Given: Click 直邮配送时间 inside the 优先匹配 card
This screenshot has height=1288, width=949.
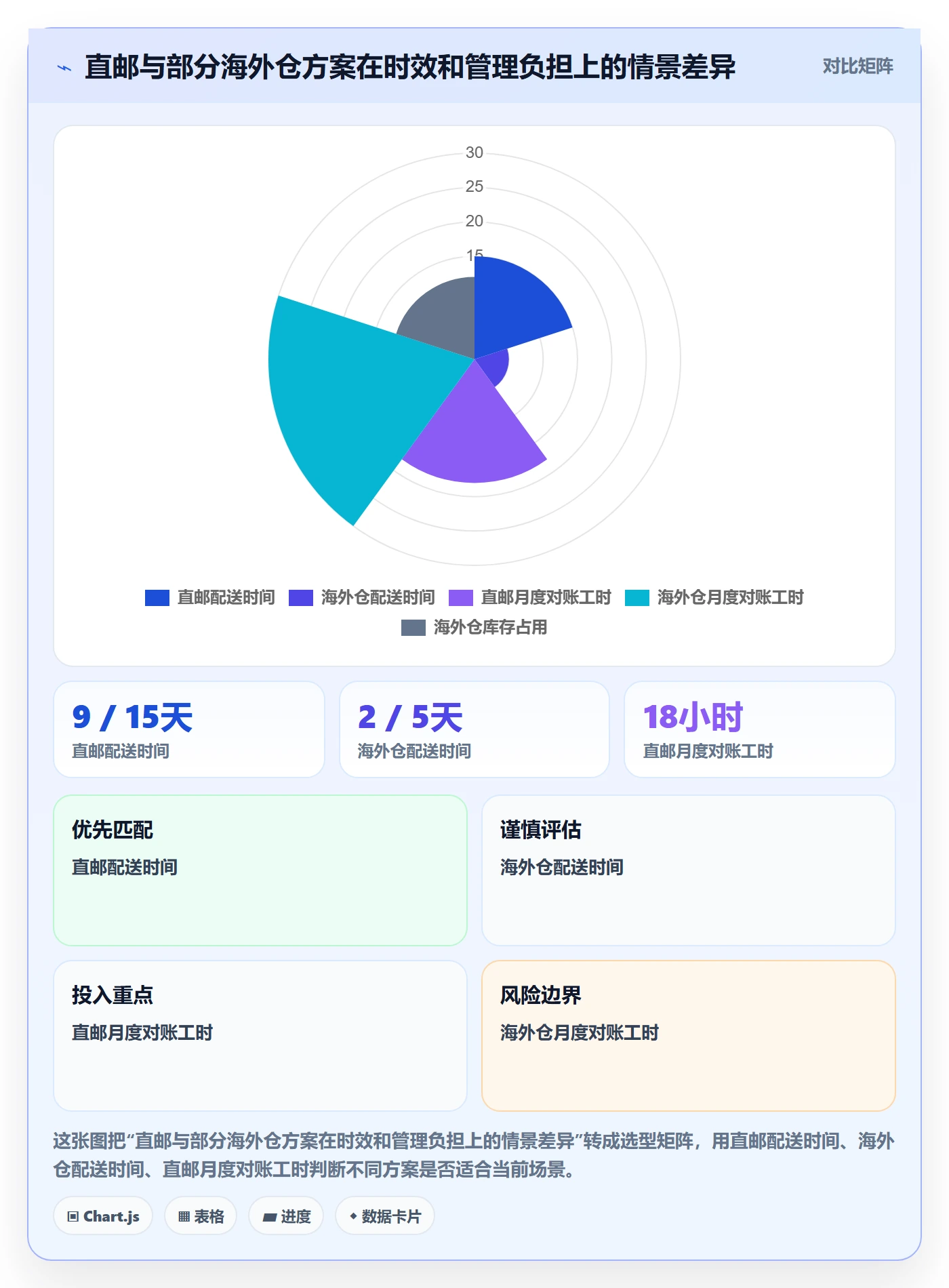Looking at the screenshot, I should (x=125, y=867).
